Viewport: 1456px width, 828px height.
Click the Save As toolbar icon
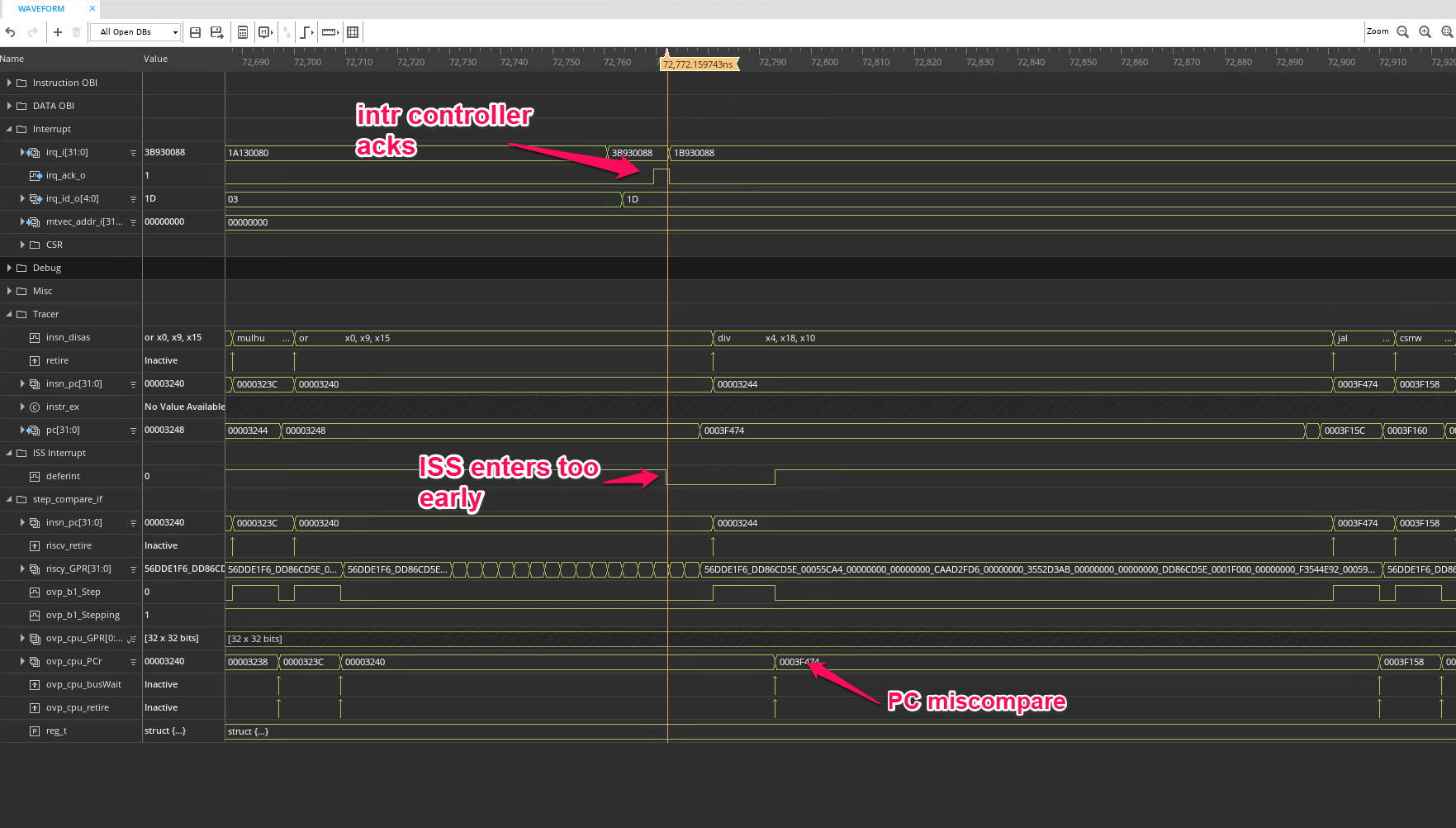coord(216,32)
